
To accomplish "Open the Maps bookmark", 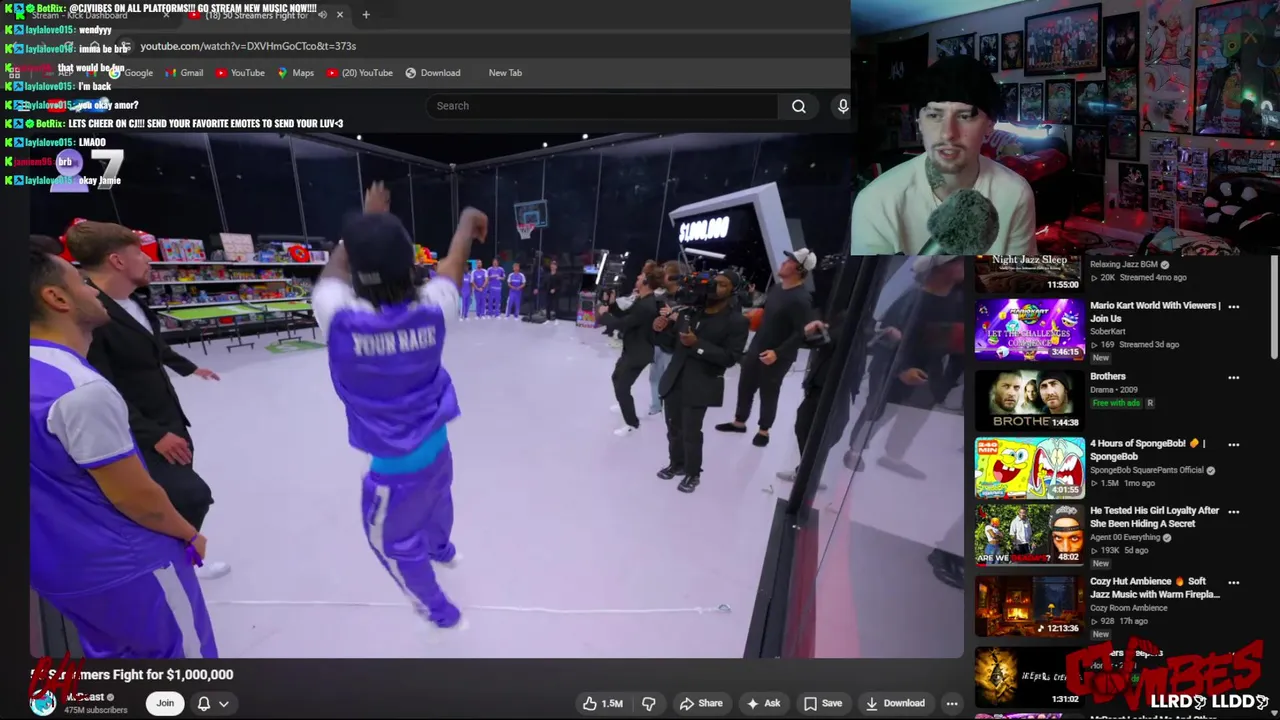I will pyautogui.click(x=296, y=73).
